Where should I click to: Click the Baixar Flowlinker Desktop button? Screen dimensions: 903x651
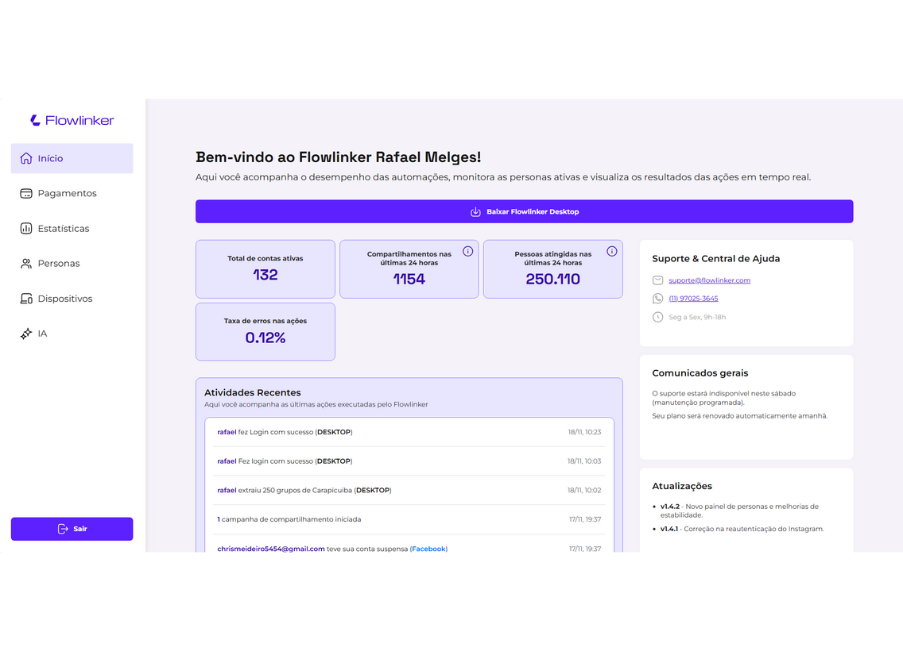524,211
